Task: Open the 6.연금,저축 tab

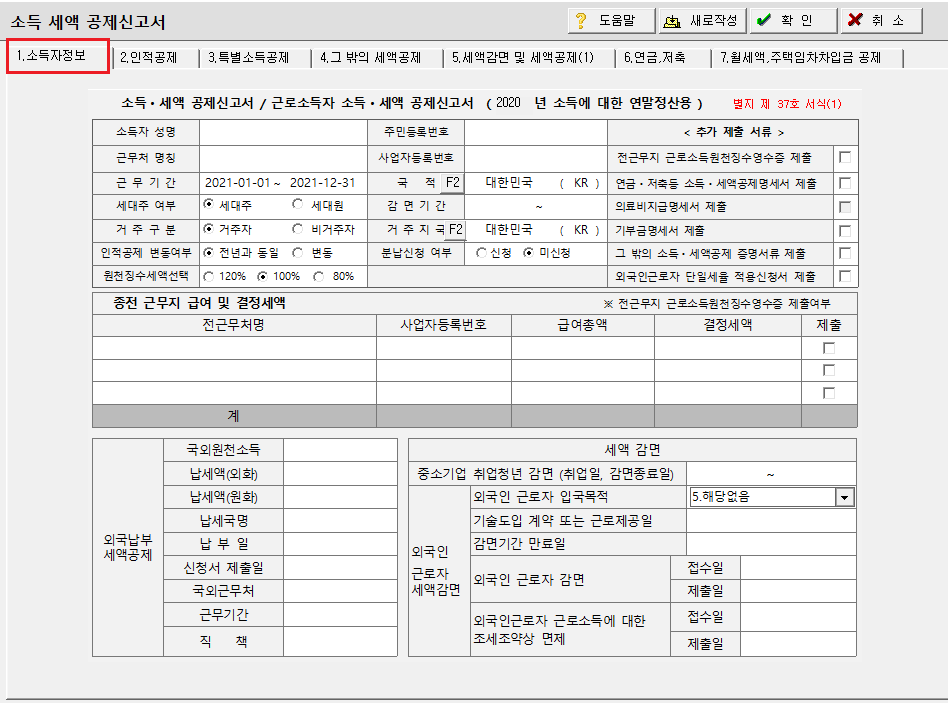Action: pyautogui.click(x=655, y=57)
